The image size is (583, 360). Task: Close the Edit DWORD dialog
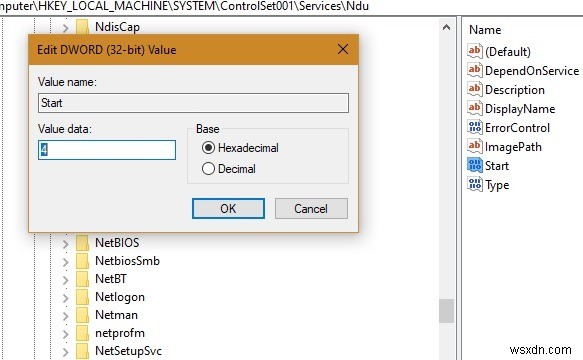[x=343, y=49]
